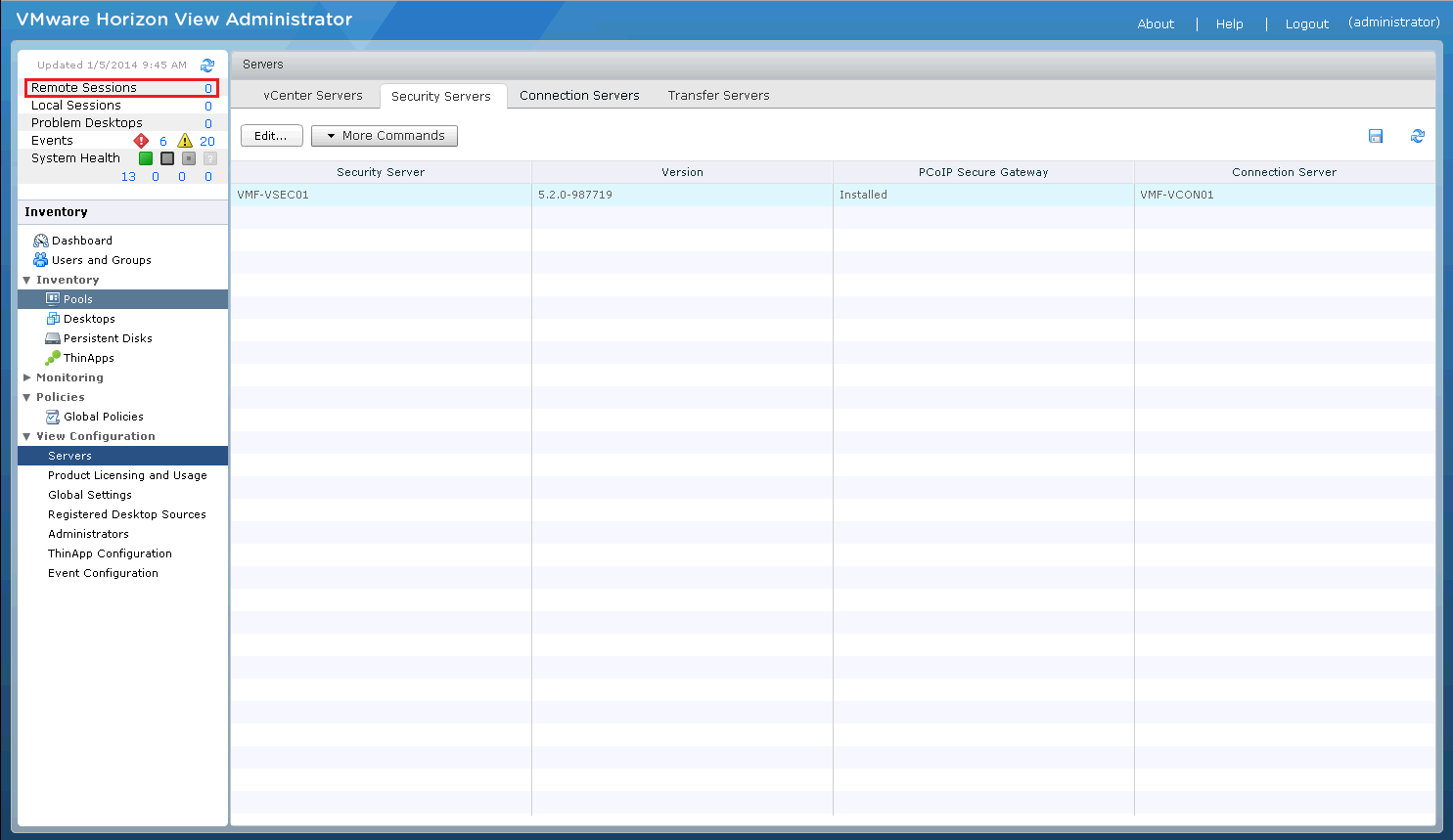The width and height of the screenshot is (1453, 840).
Task: Click the red error events icon
Action: 142,141
